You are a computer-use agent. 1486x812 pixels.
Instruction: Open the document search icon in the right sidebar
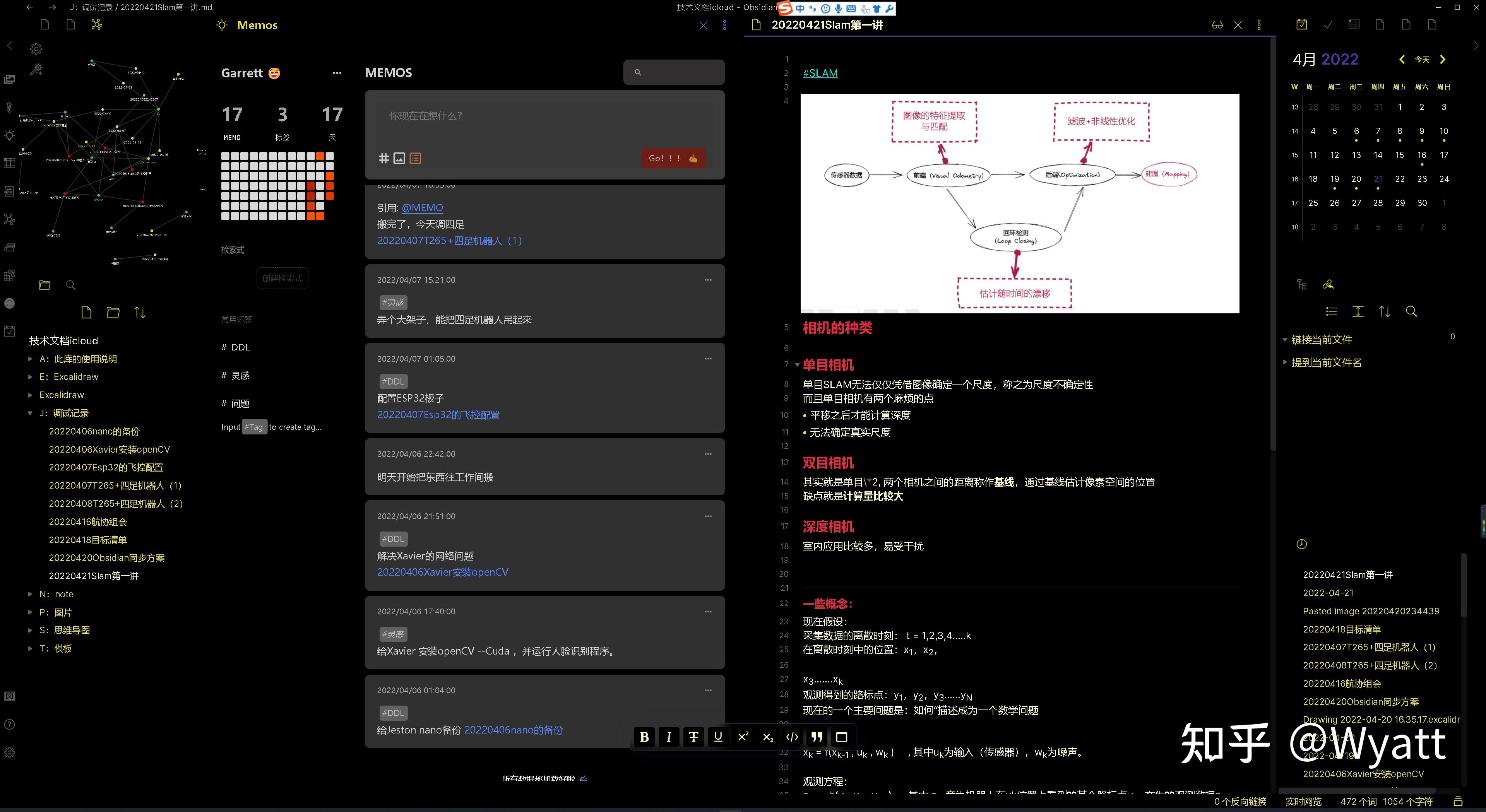click(x=1412, y=311)
